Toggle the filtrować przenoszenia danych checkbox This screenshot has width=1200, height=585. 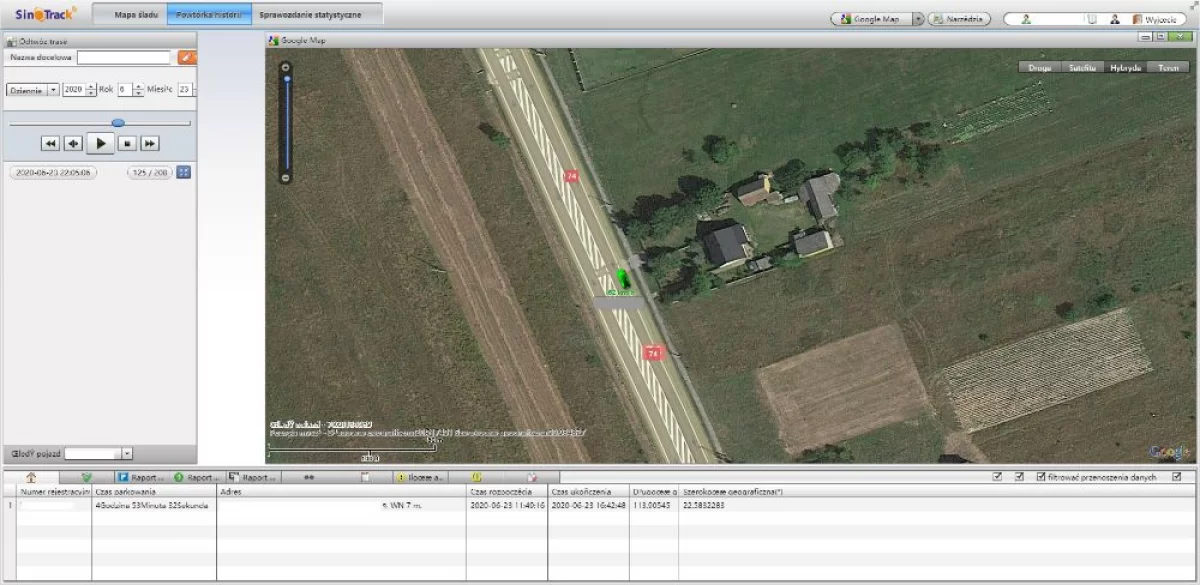click(x=1041, y=477)
